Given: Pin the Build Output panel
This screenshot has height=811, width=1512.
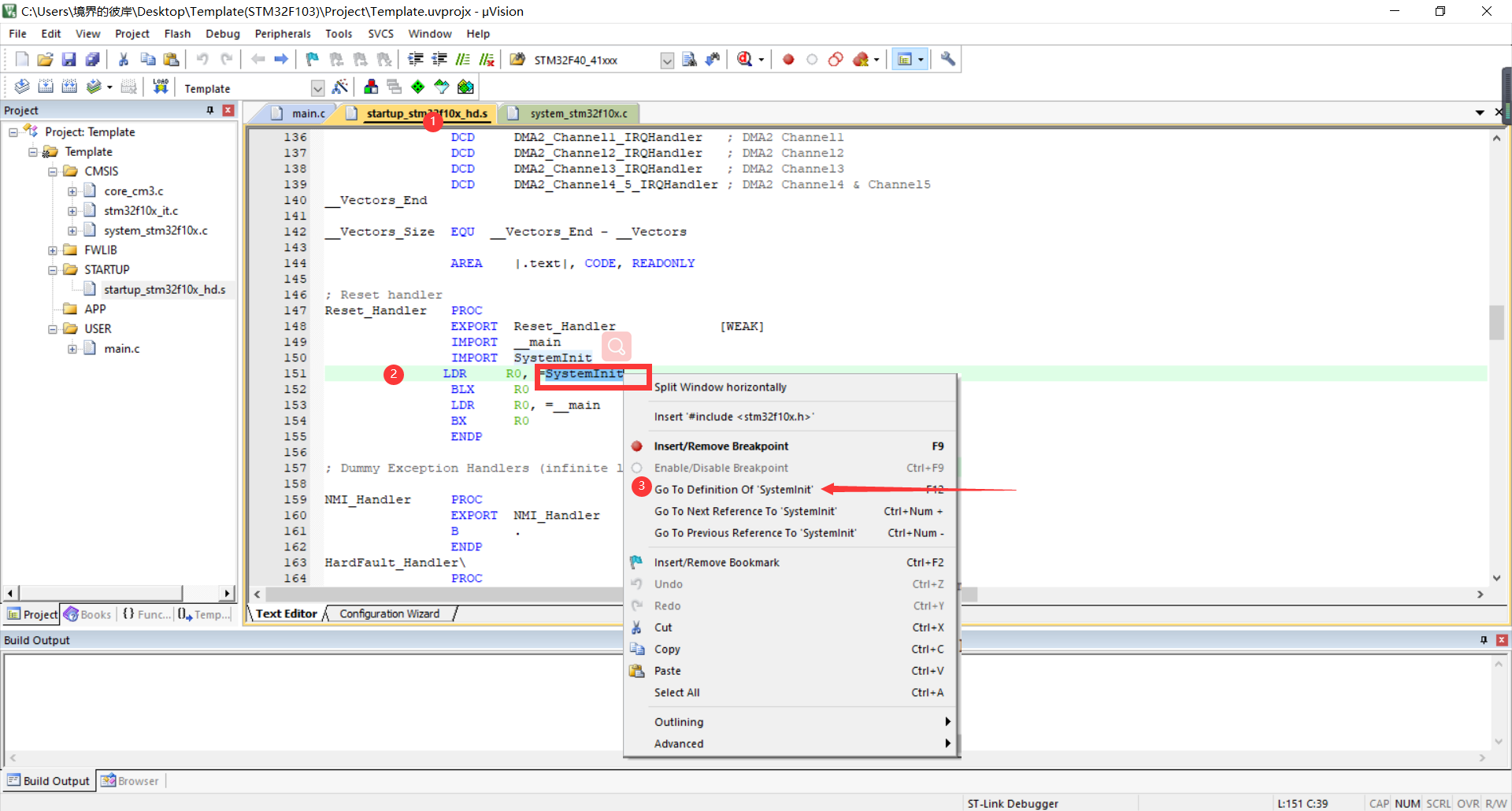Looking at the screenshot, I should [x=1484, y=640].
